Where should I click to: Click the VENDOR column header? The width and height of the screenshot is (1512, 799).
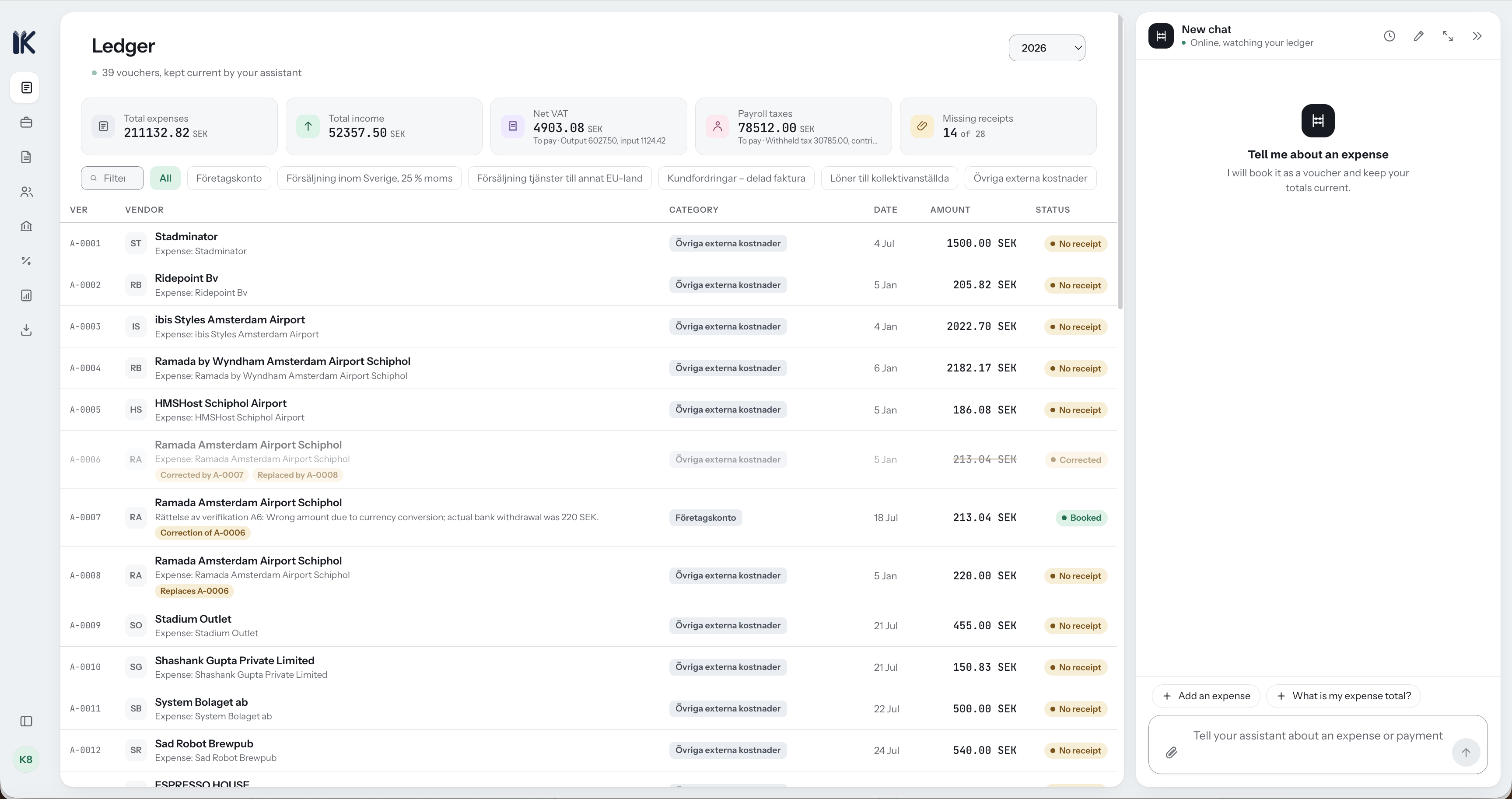[144, 210]
